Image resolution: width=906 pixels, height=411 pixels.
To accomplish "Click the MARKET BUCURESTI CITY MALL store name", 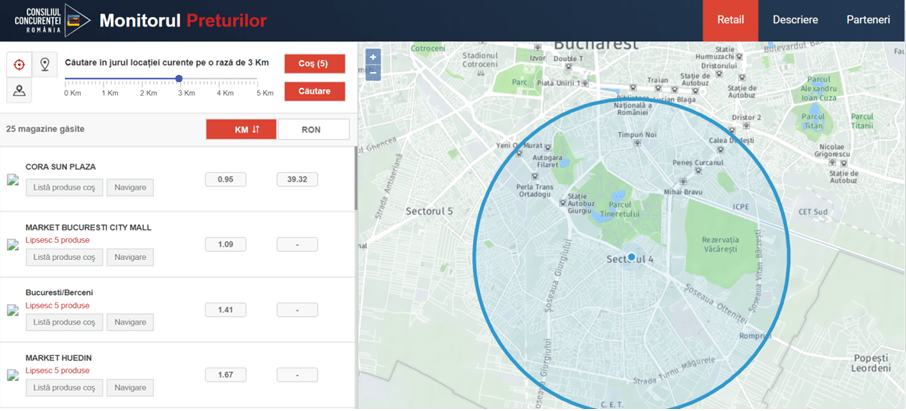I will [88, 228].
